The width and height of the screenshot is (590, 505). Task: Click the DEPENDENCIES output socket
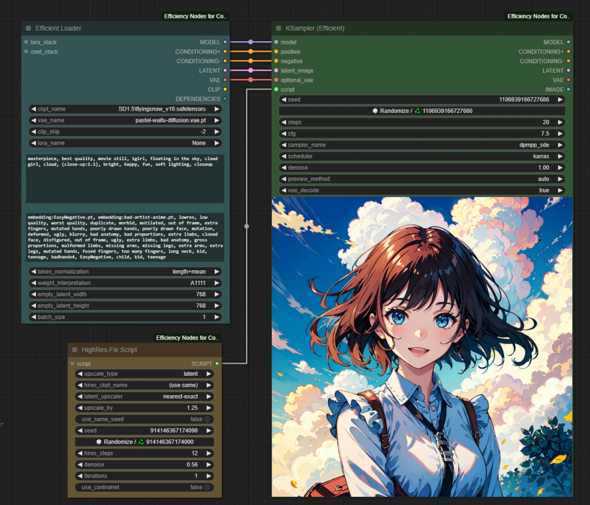(225, 99)
